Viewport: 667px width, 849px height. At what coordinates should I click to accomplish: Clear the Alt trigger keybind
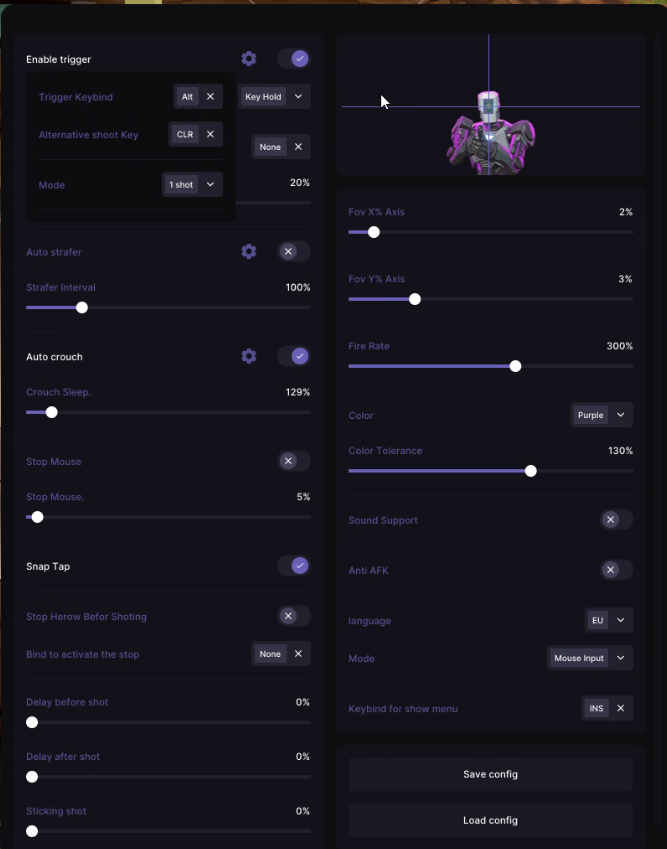(x=210, y=96)
